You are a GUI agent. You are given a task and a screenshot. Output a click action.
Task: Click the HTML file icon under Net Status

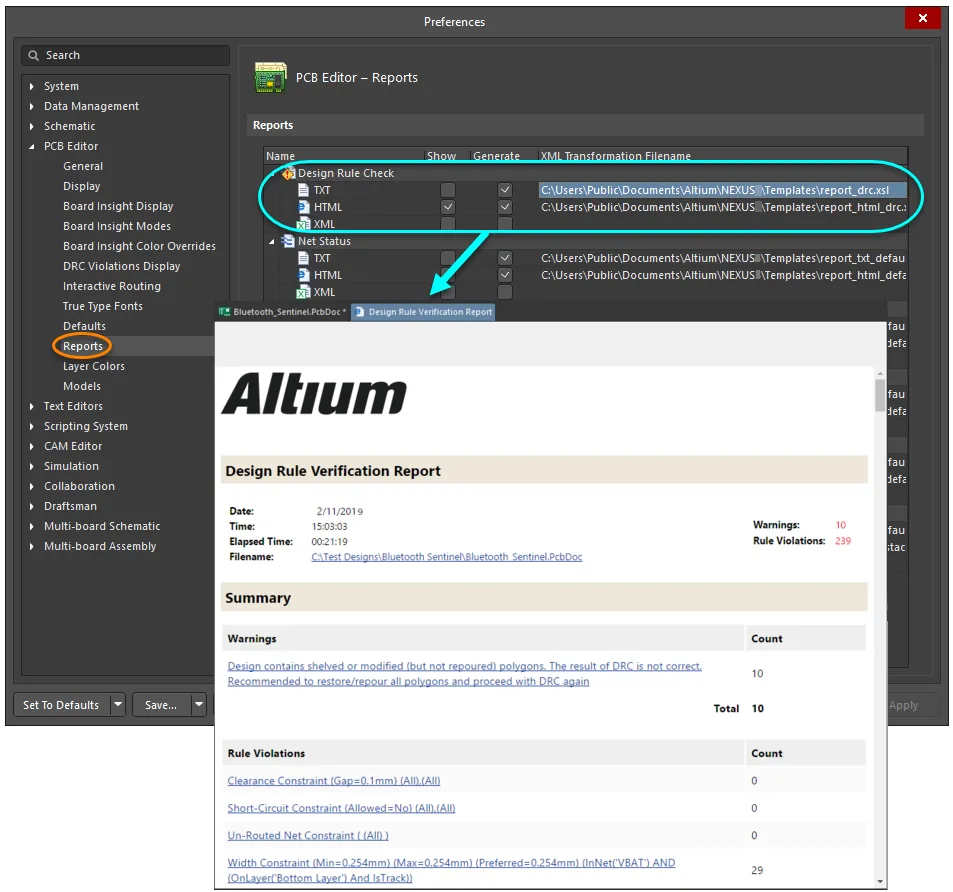click(303, 275)
